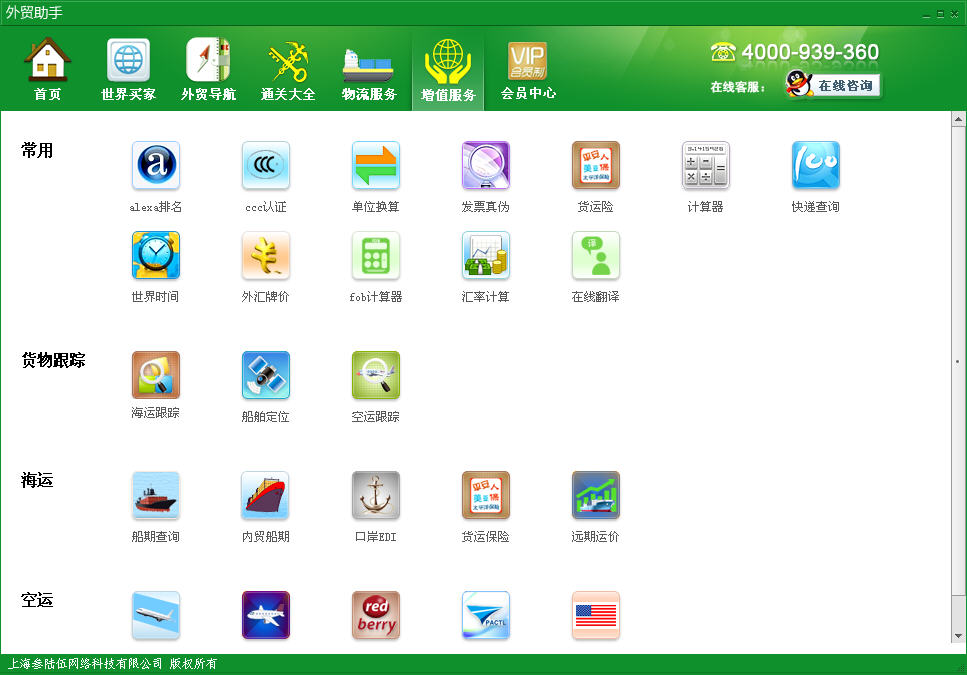Switch to the 首页 home tab
This screenshot has width=967, height=675.
(47, 70)
